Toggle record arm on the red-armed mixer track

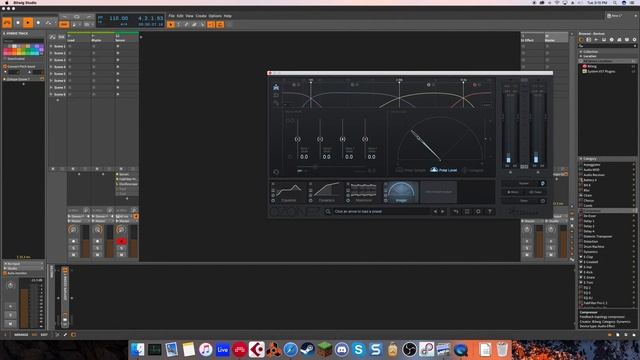pyautogui.click(x=121, y=241)
